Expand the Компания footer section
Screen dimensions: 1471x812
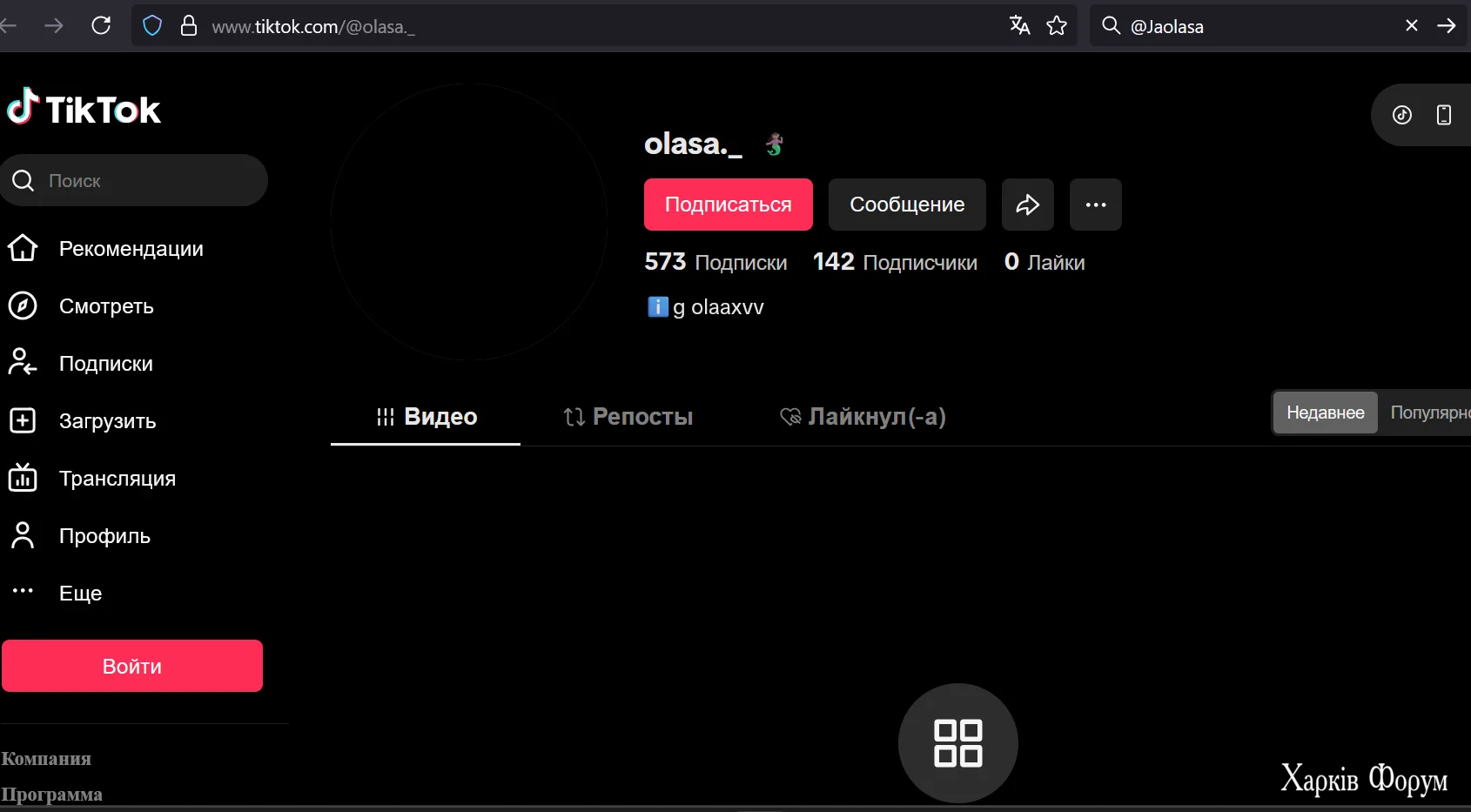tap(46, 759)
